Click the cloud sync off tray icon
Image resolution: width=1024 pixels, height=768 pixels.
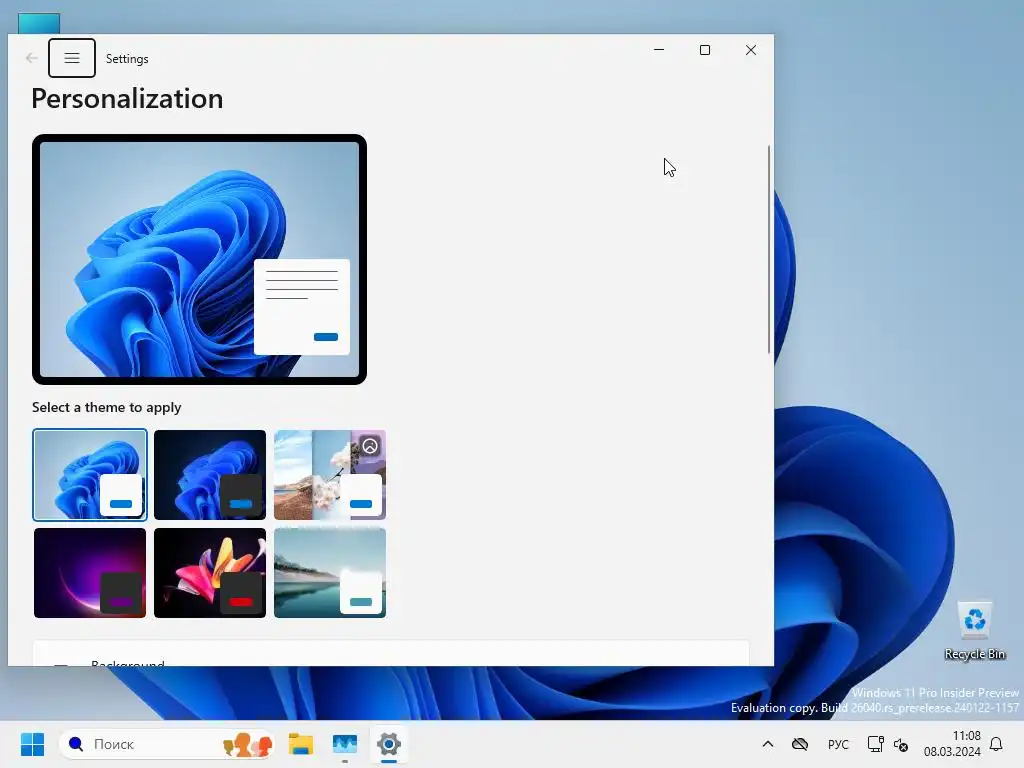click(x=800, y=744)
